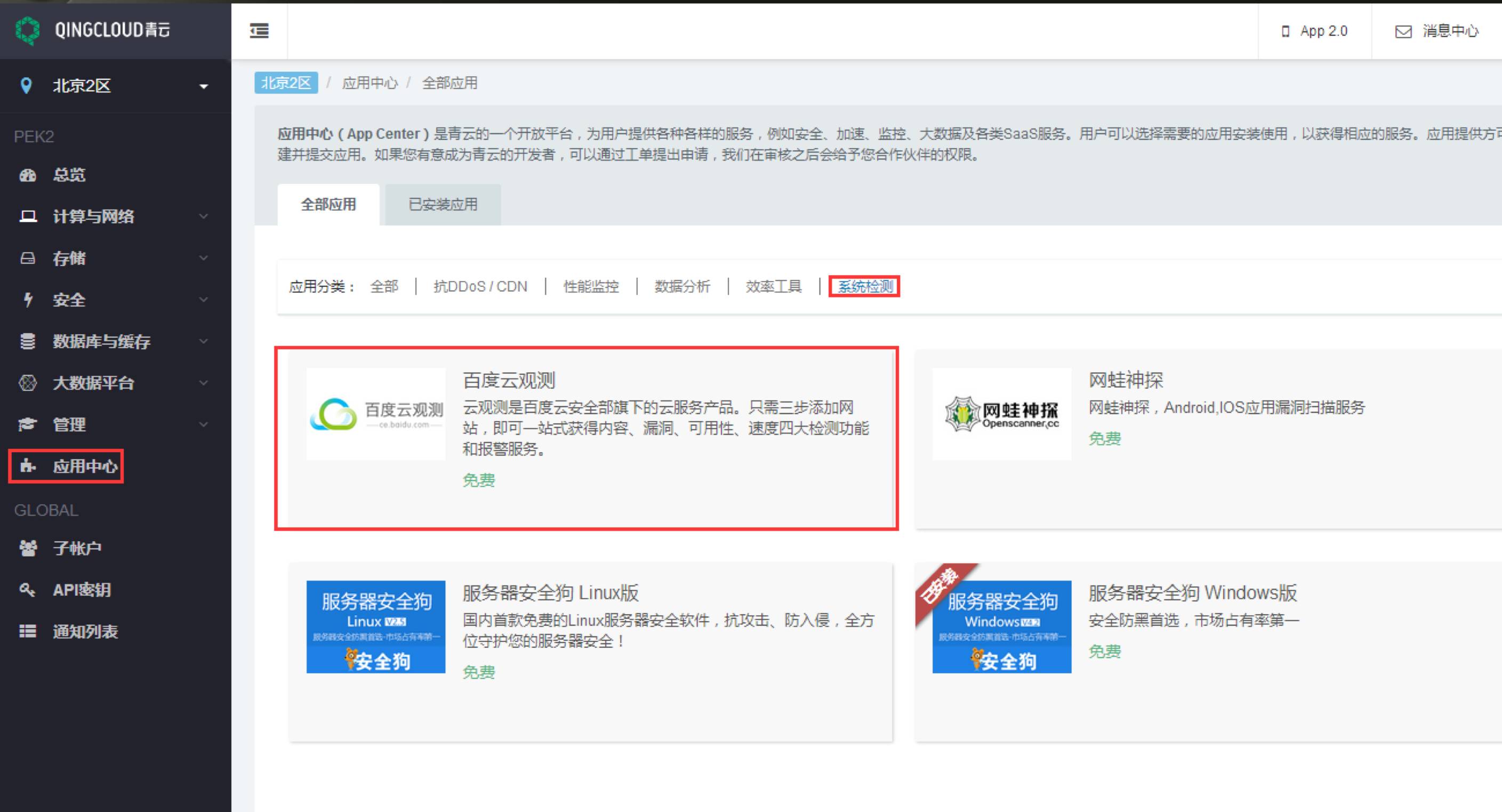1502x812 pixels.
Task: Open the 百度云观测 app logo thumbnail
Action: tap(376, 414)
